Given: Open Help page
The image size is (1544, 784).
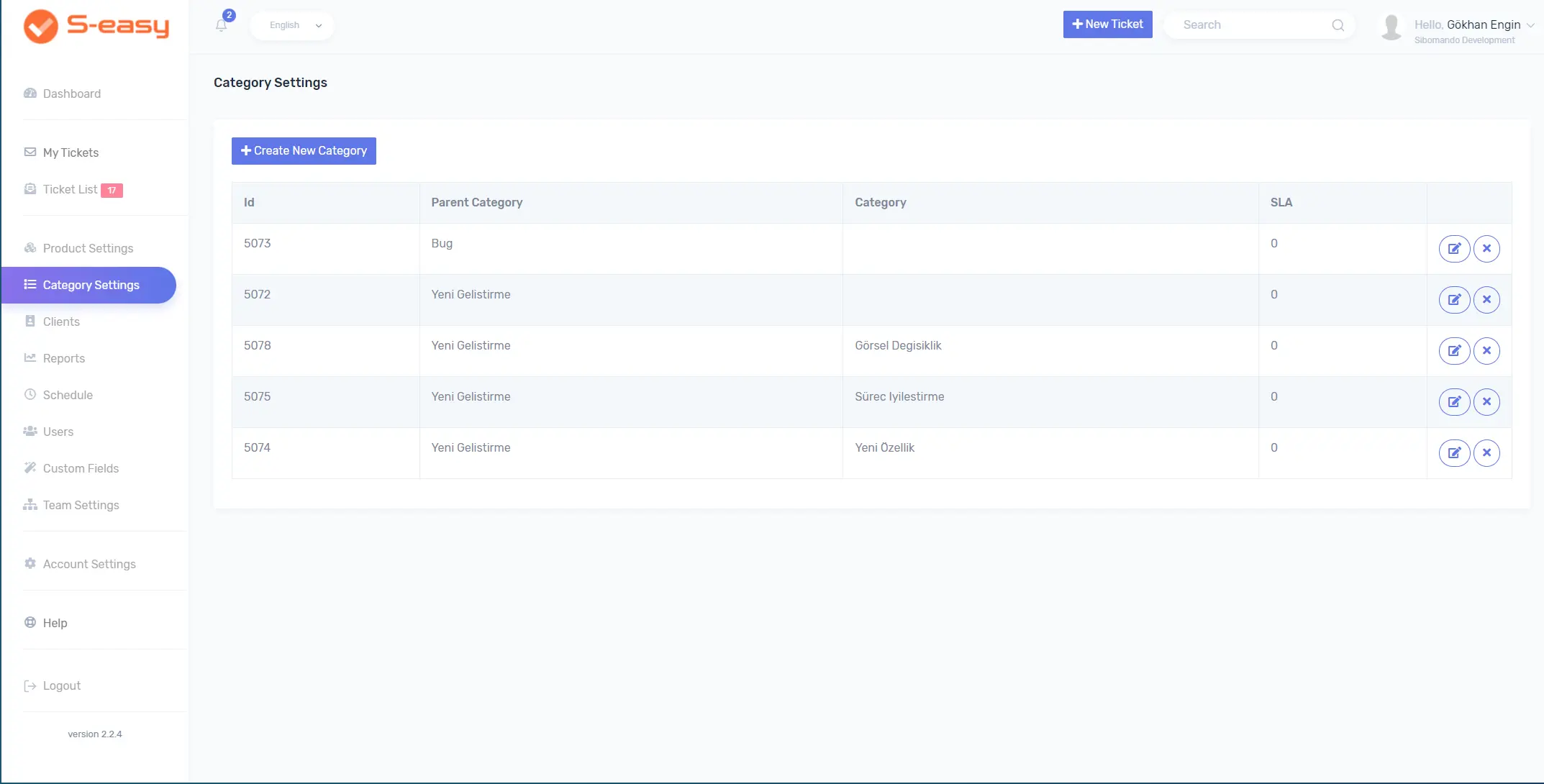Looking at the screenshot, I should (55, 623).
